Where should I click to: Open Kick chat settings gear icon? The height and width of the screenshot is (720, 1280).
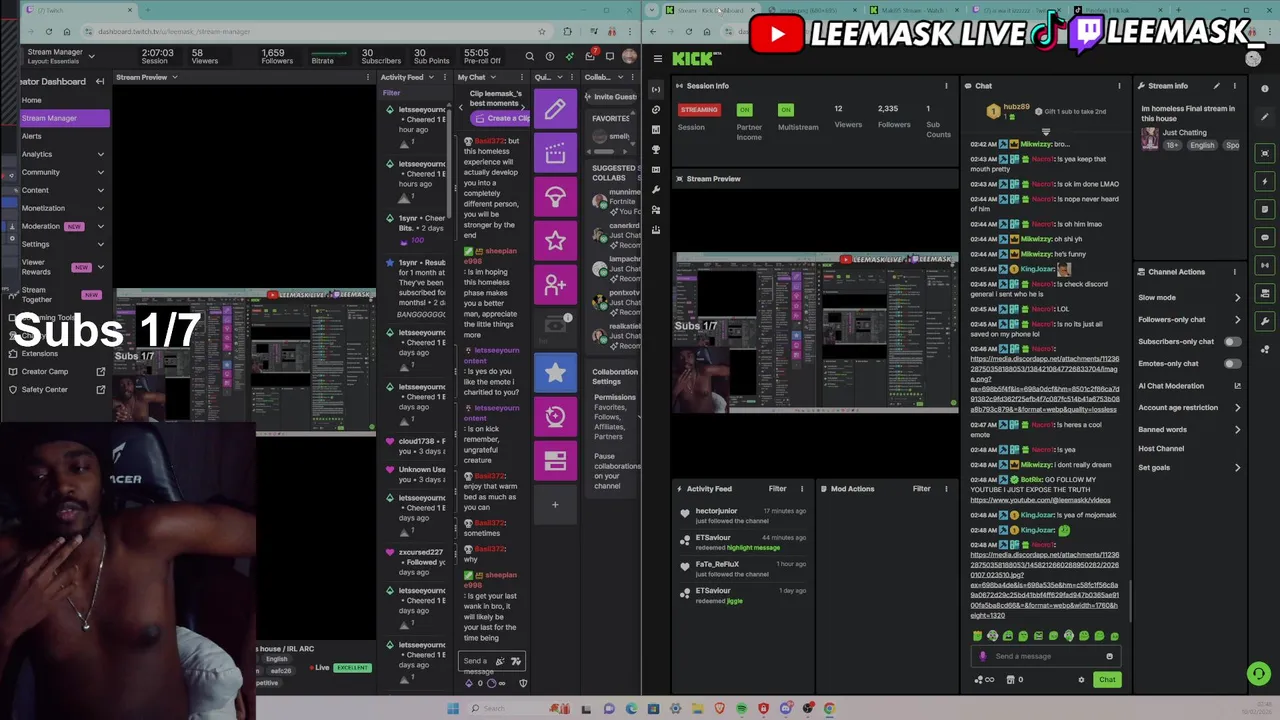pos(1081,680)
